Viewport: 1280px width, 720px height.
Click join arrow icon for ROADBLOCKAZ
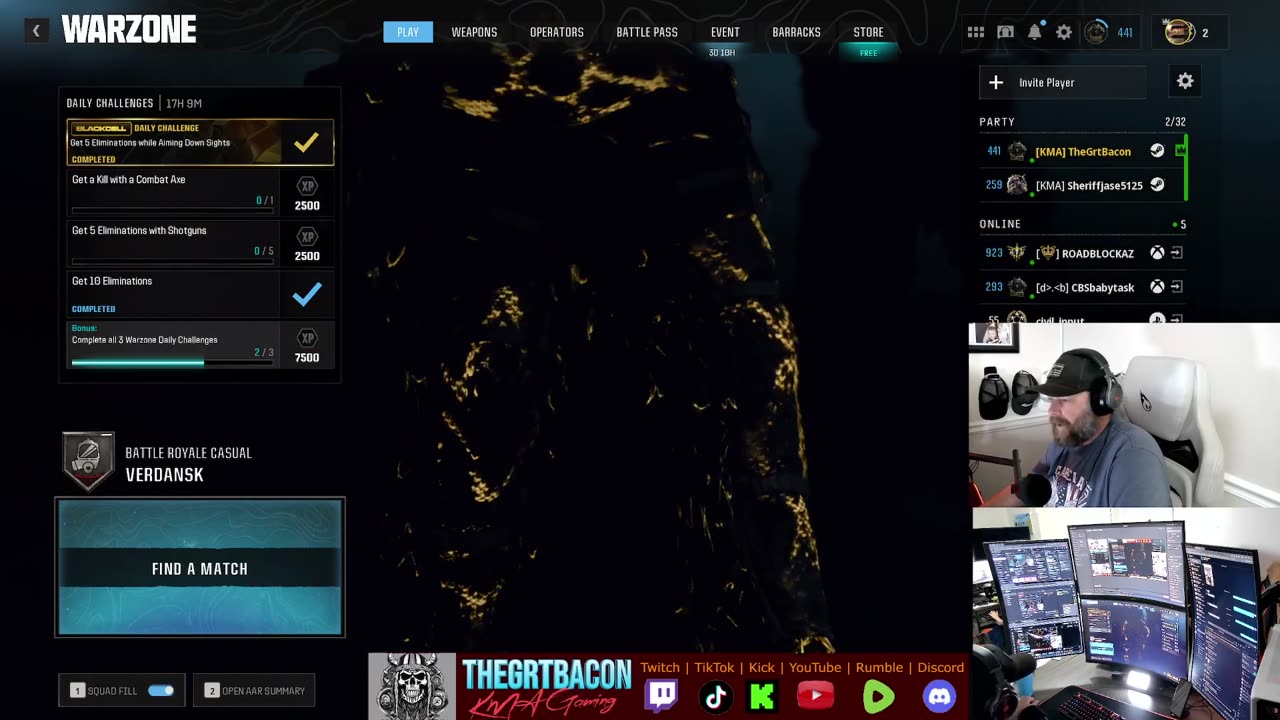coord(1177,253)
